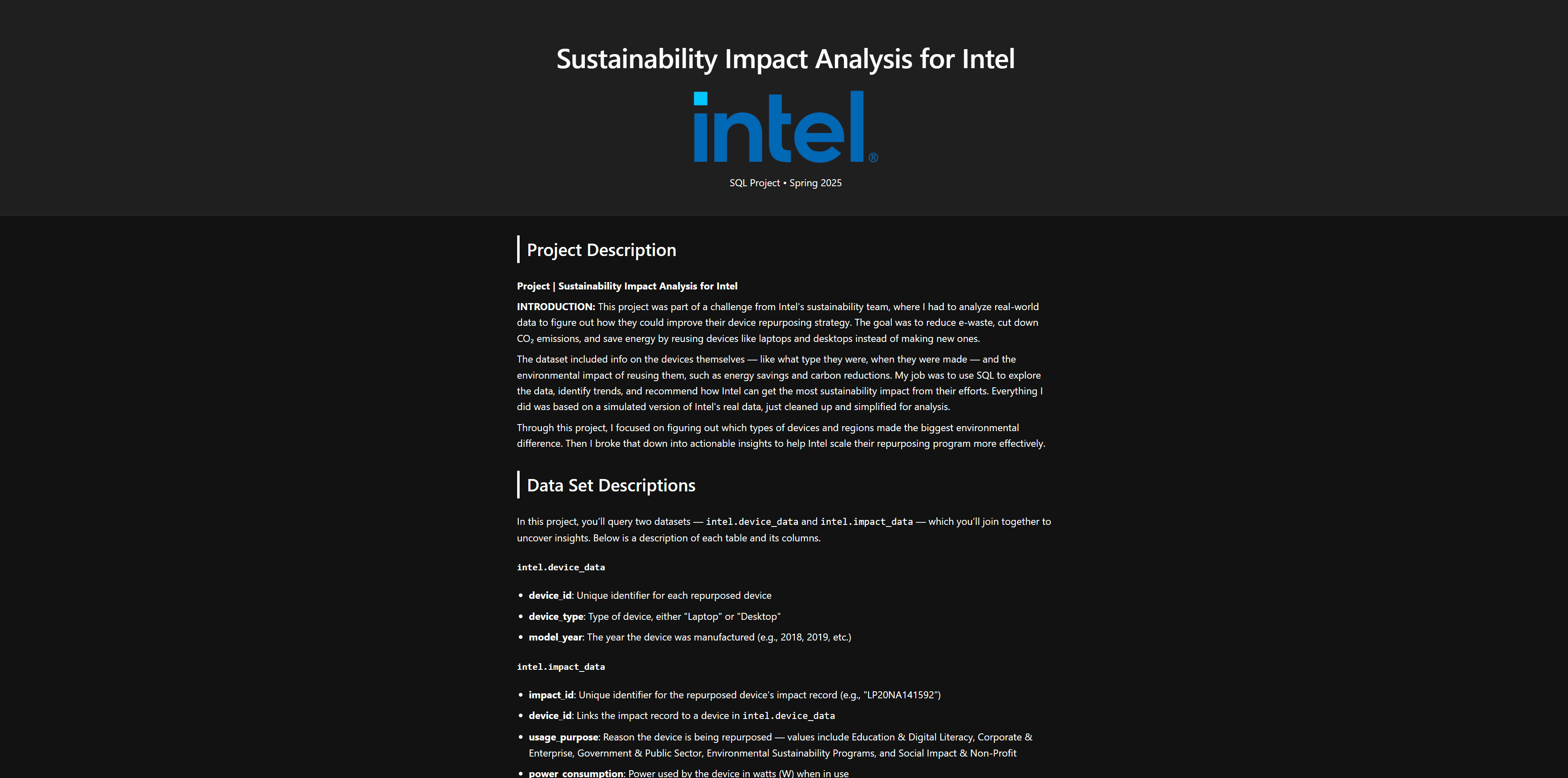Click the bold "Project | Sustainability Impact Analysis for Intel" line
The width and height of the screenshot is (1568, 778).
(x=627, y=286)
